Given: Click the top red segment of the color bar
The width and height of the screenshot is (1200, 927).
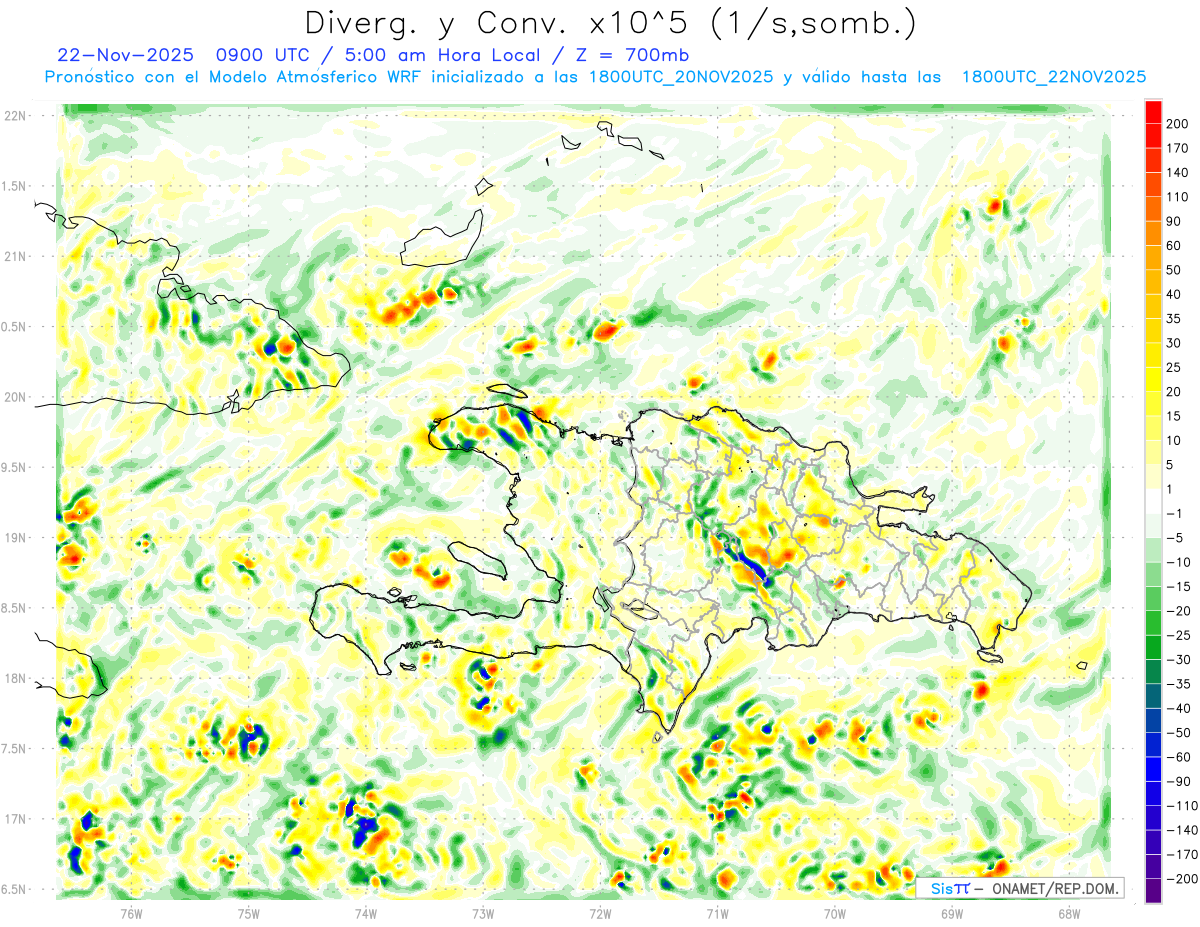Looking at the screenshot, I should 1153,112.
